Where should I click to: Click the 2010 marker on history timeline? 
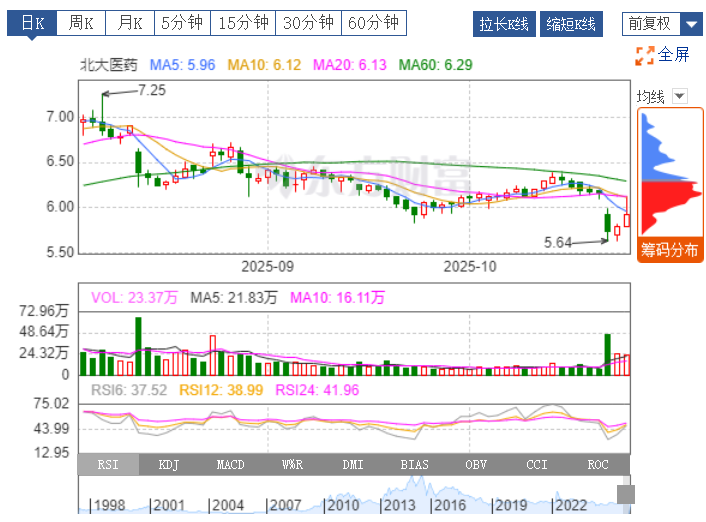pyautogui.click(x=343, y=505)
